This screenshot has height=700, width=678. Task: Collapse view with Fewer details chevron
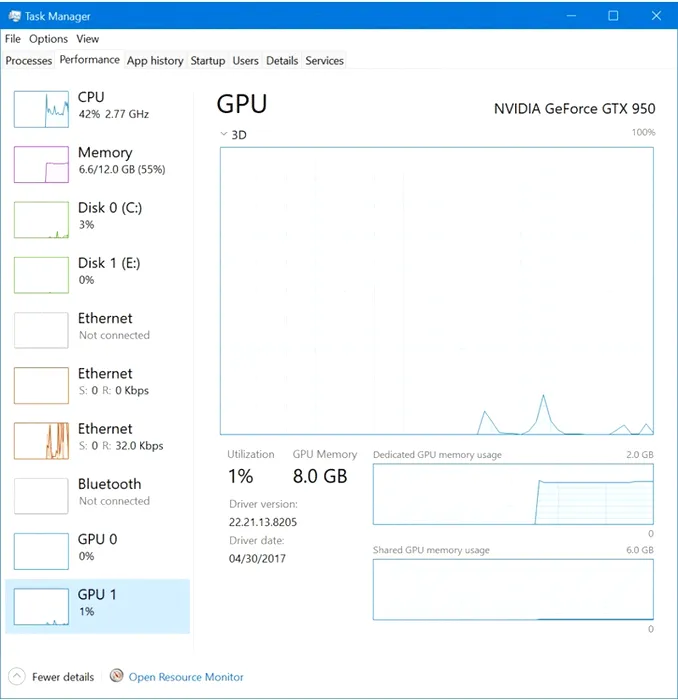coord(17,677)
